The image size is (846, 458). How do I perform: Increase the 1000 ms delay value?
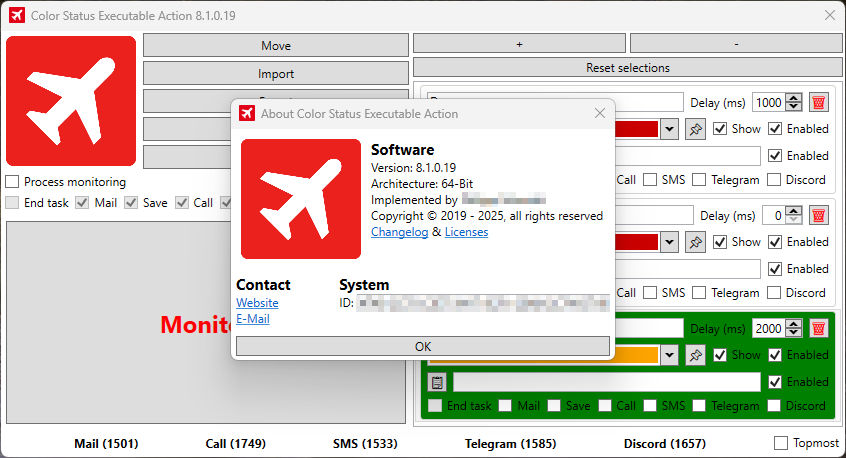point(794,98)
